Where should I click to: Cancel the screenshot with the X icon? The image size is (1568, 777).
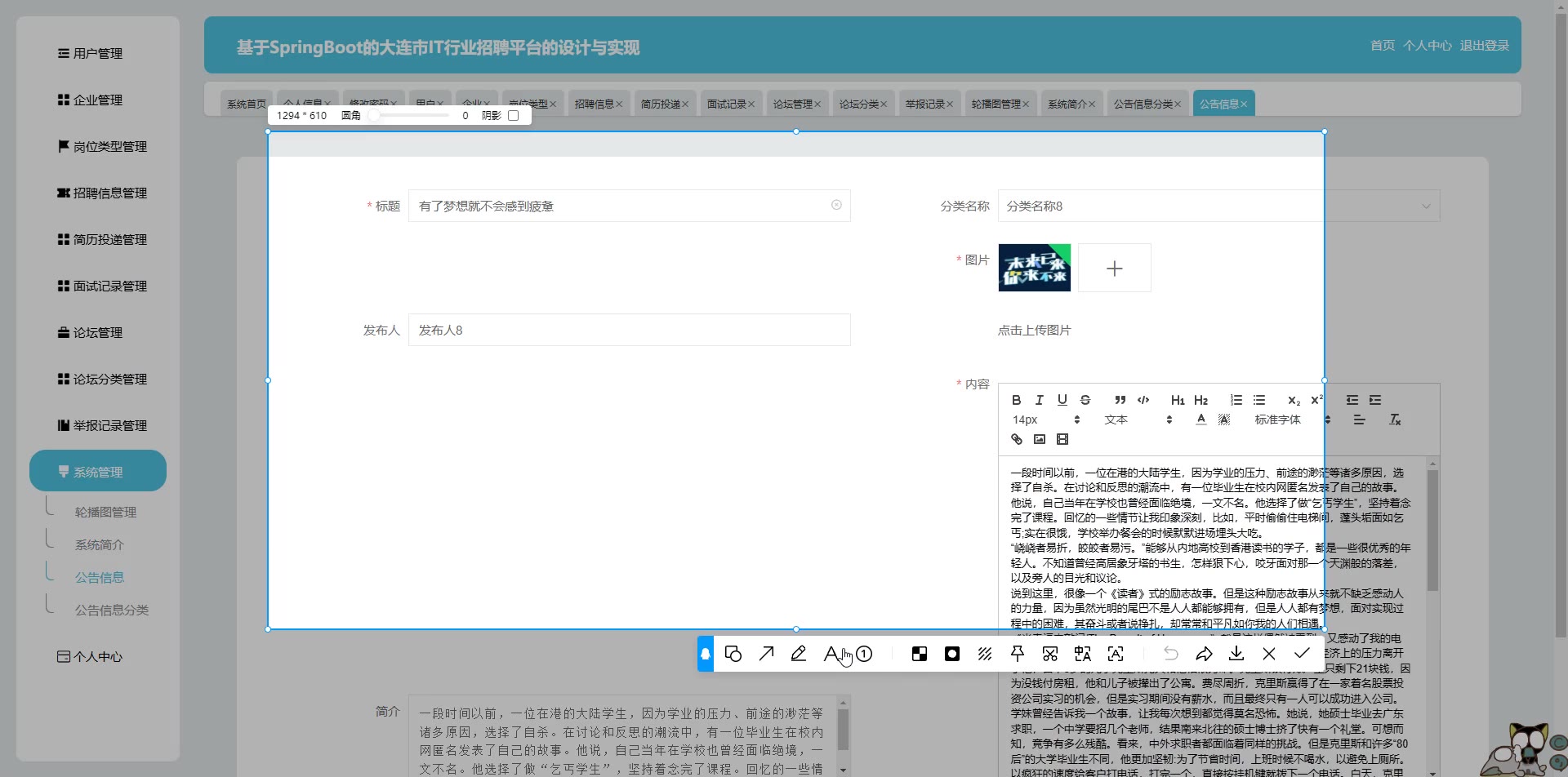1269,654
